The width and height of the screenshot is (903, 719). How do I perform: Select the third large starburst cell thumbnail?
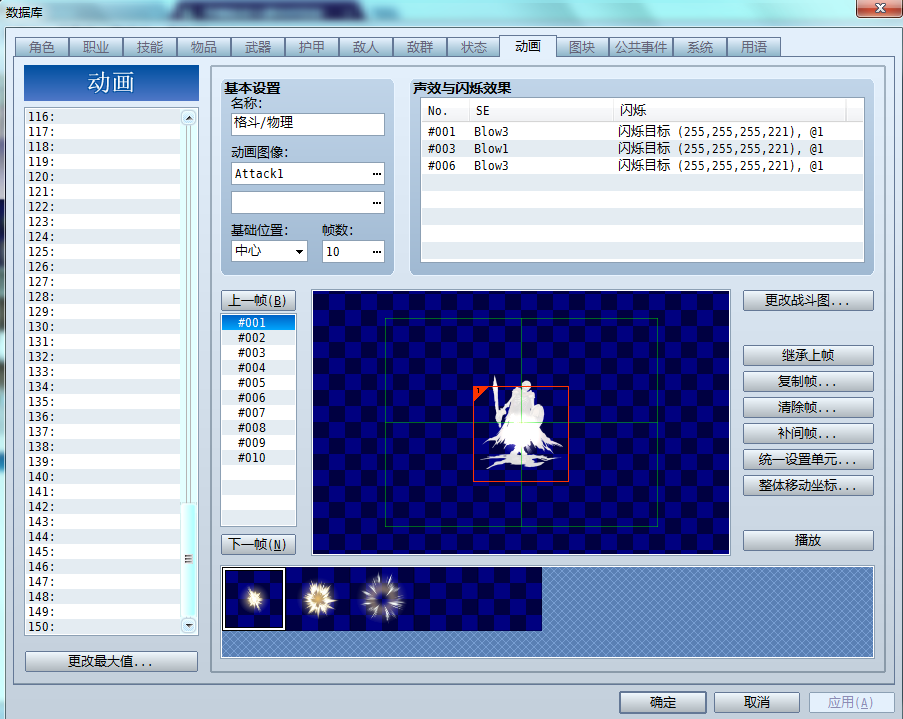[381, 599]
